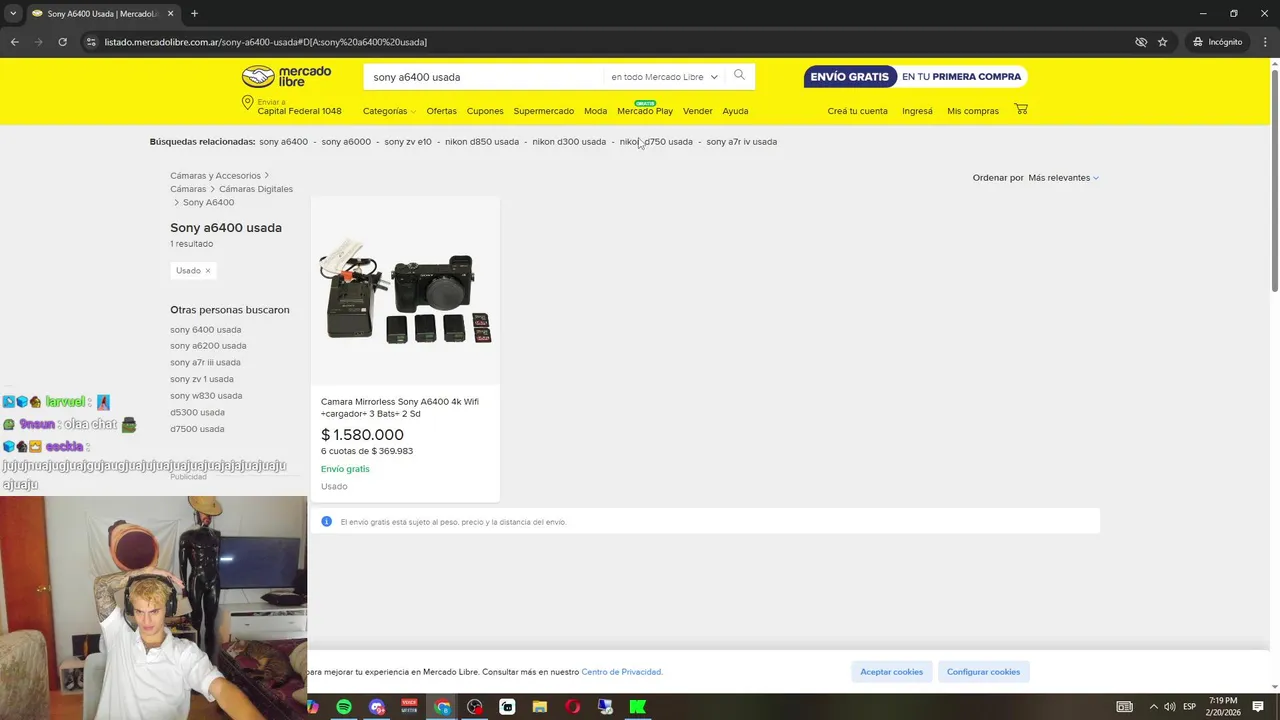Open a new browser tab
This screenshot has width=1280, height=720.
click(194, 14)
